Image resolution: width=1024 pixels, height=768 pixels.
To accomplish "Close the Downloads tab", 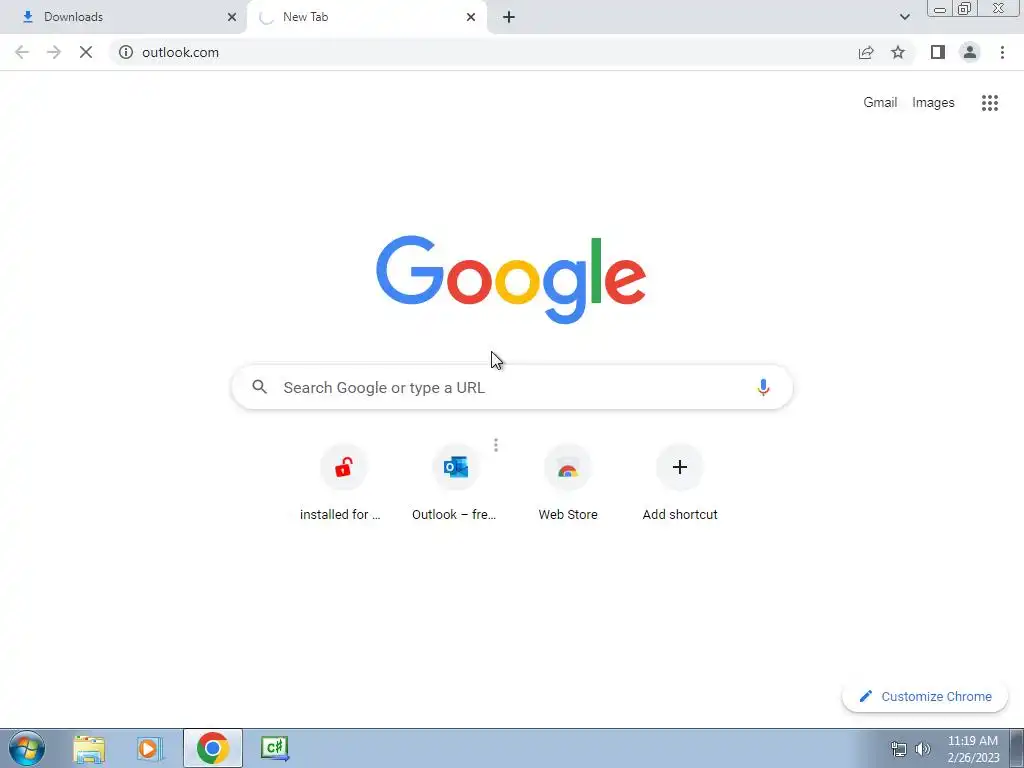I will tap(232, 17).
